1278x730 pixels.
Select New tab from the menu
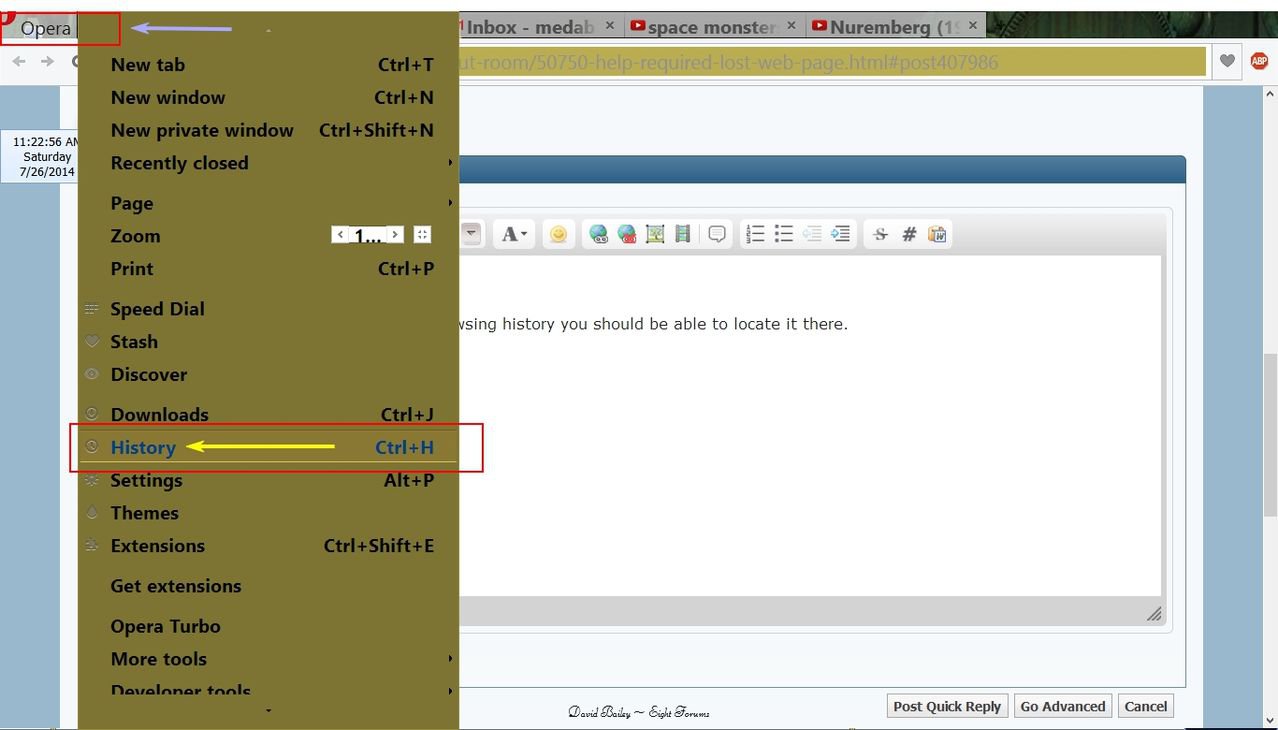click(270, 65)
